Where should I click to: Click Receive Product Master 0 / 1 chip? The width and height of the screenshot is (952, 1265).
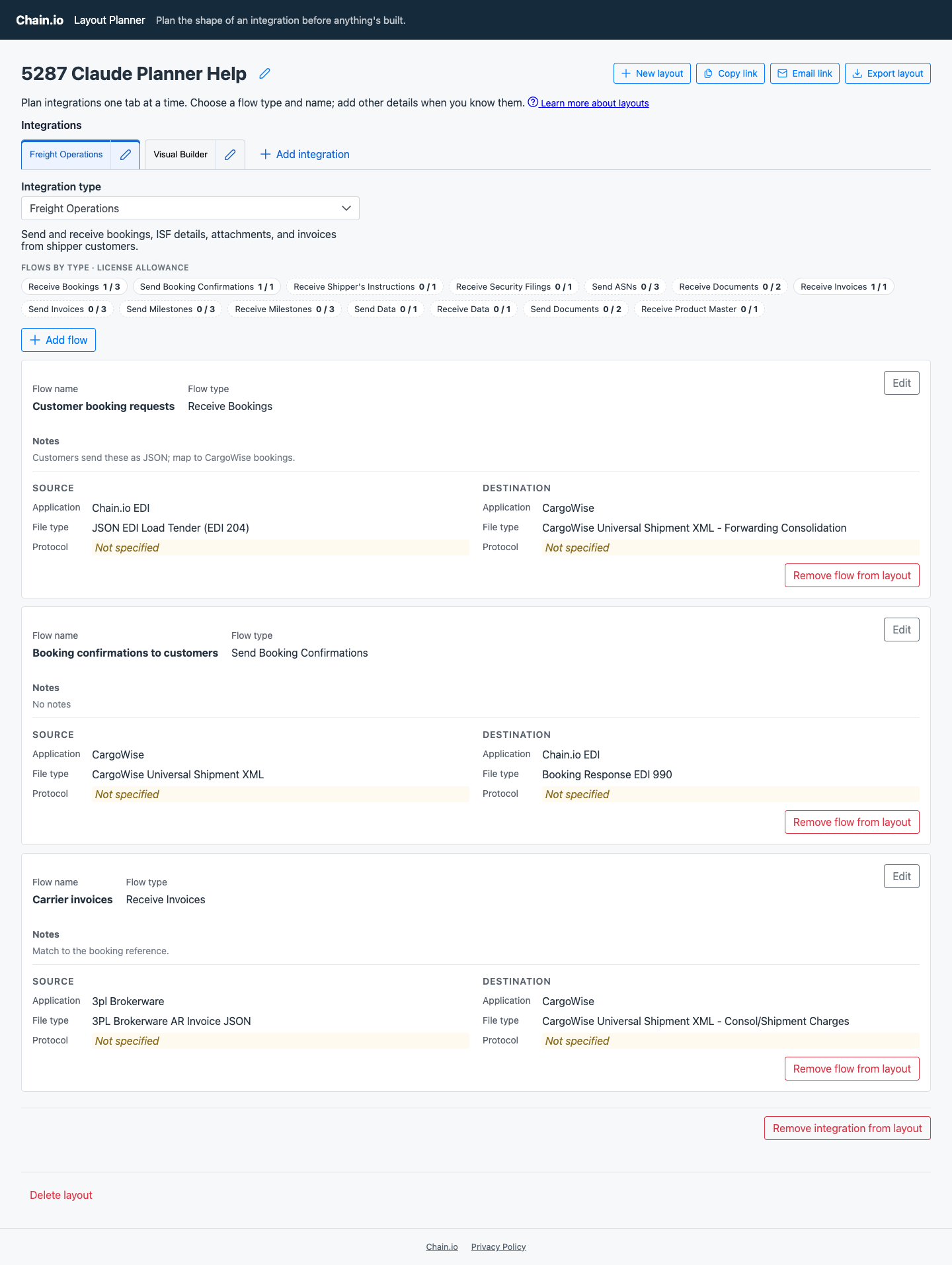pos(699,309)
